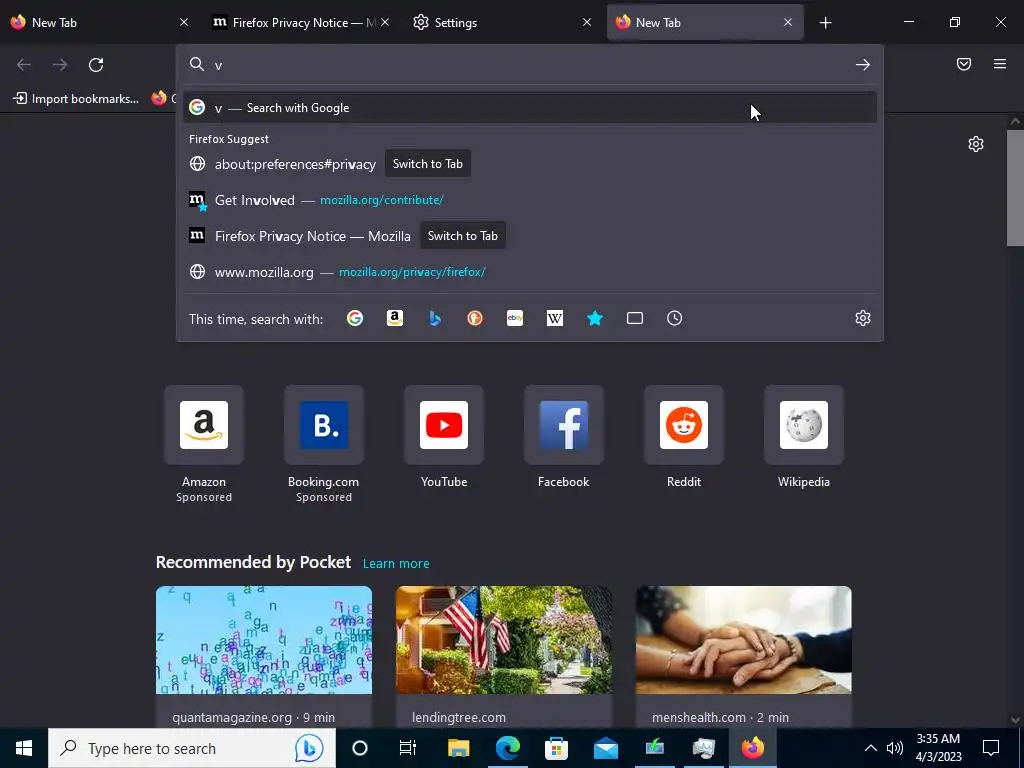Select www.mozilla.org privacy suggestion
The image size is (1024, 768).
coord(530,272)
